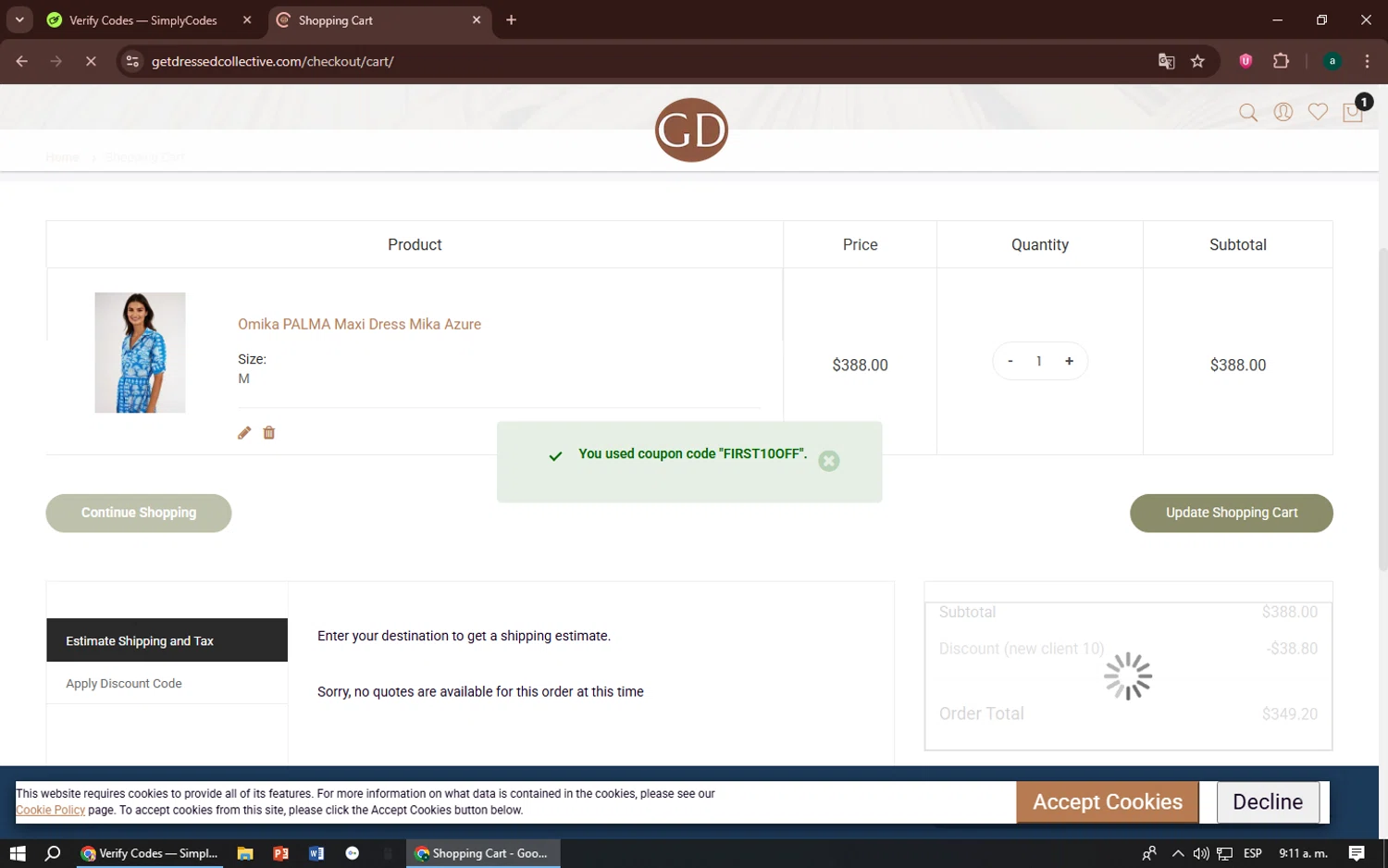Open a new browser tab

click(511, 20)
